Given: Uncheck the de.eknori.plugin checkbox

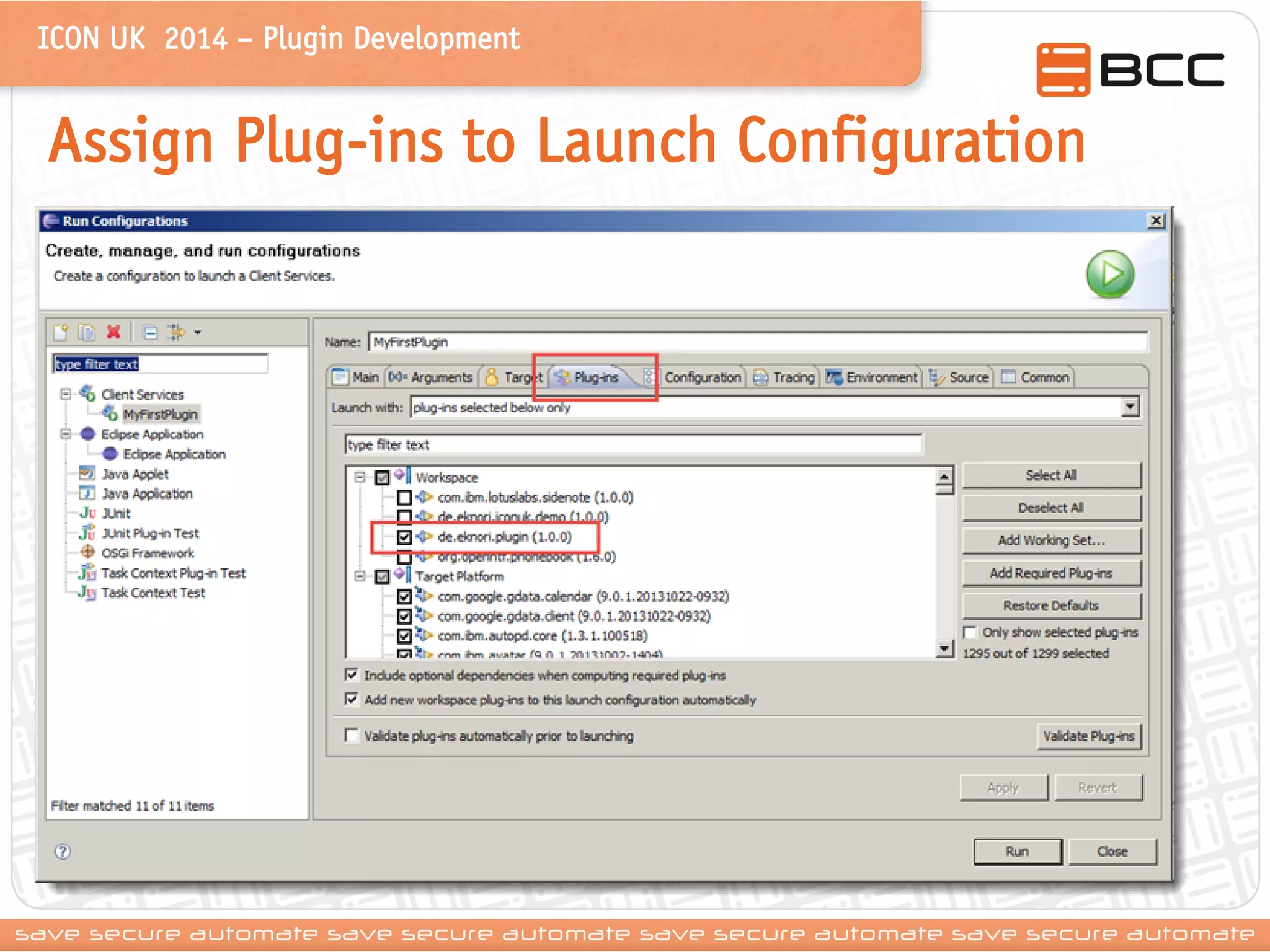Looking at the screenshot, I should (404, 537).
